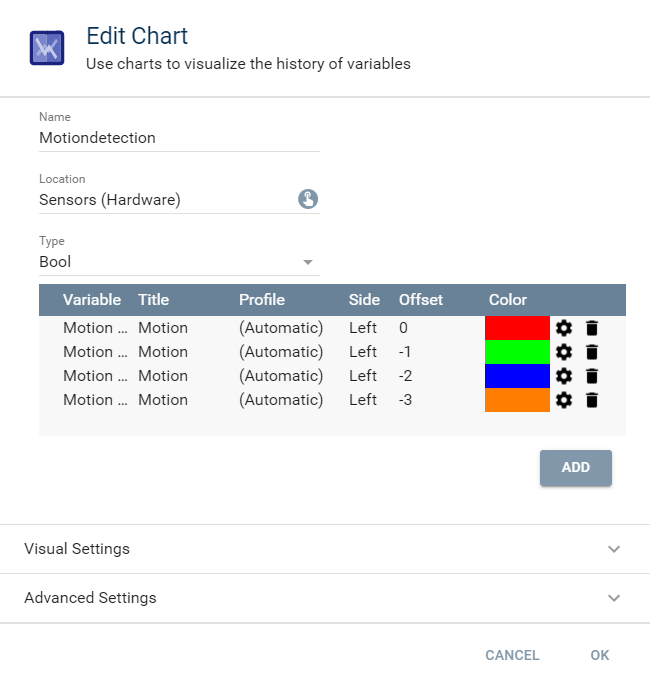Expand the Visual Settings section
The image size is (650, 688).
pos(324,549)
